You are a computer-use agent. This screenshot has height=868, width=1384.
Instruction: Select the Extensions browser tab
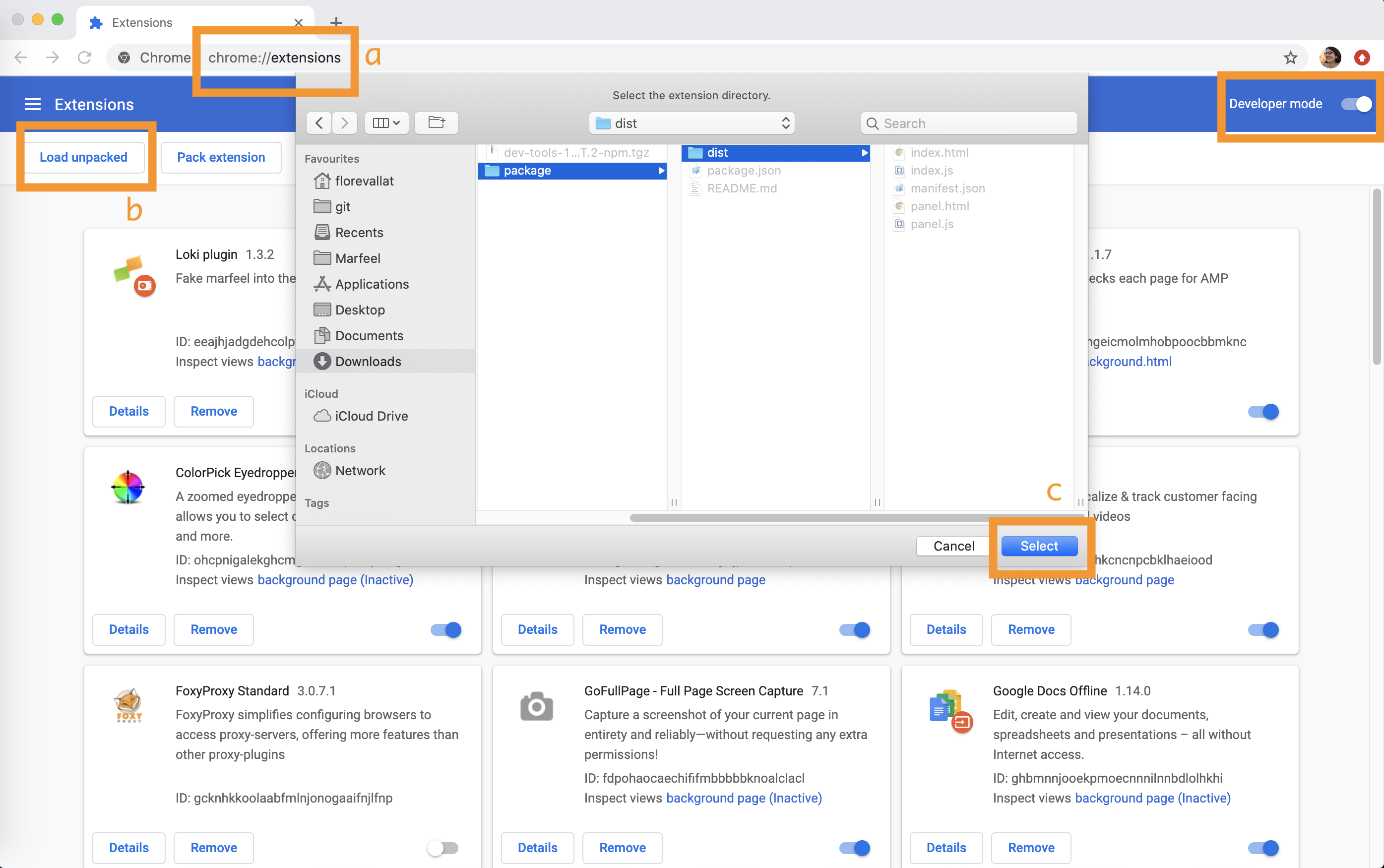point(195,22)
